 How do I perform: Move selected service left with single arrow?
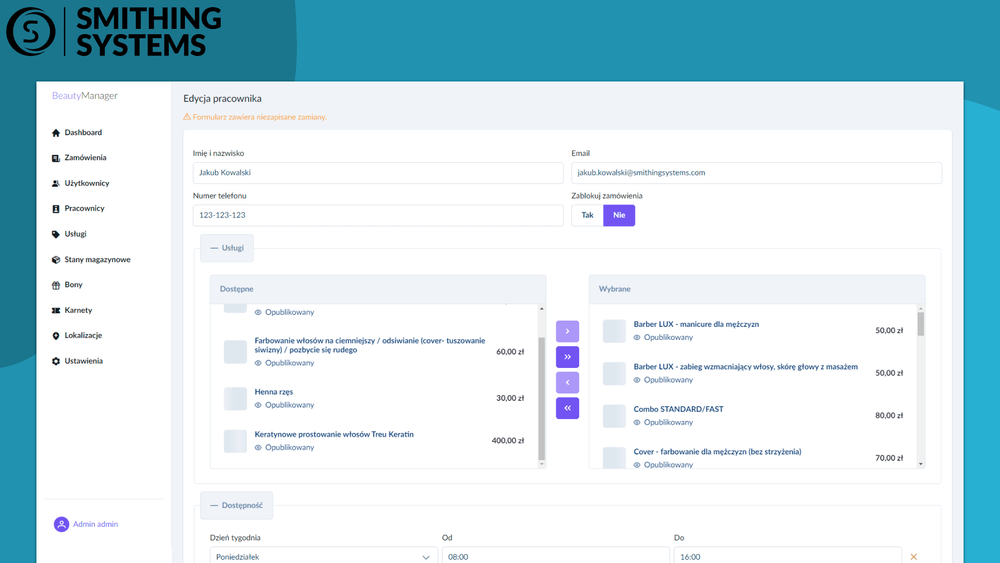pos(567,383)
